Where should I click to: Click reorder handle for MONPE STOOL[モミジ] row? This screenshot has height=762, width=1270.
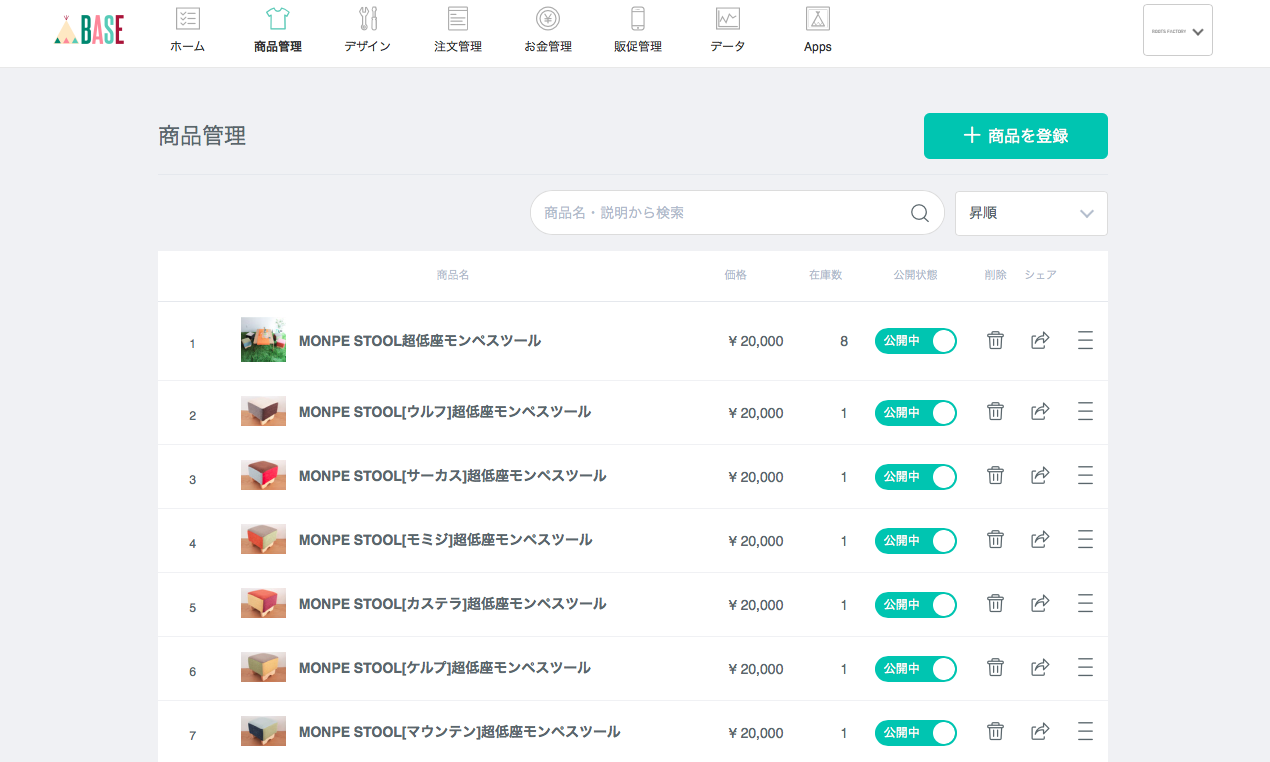1085,540
